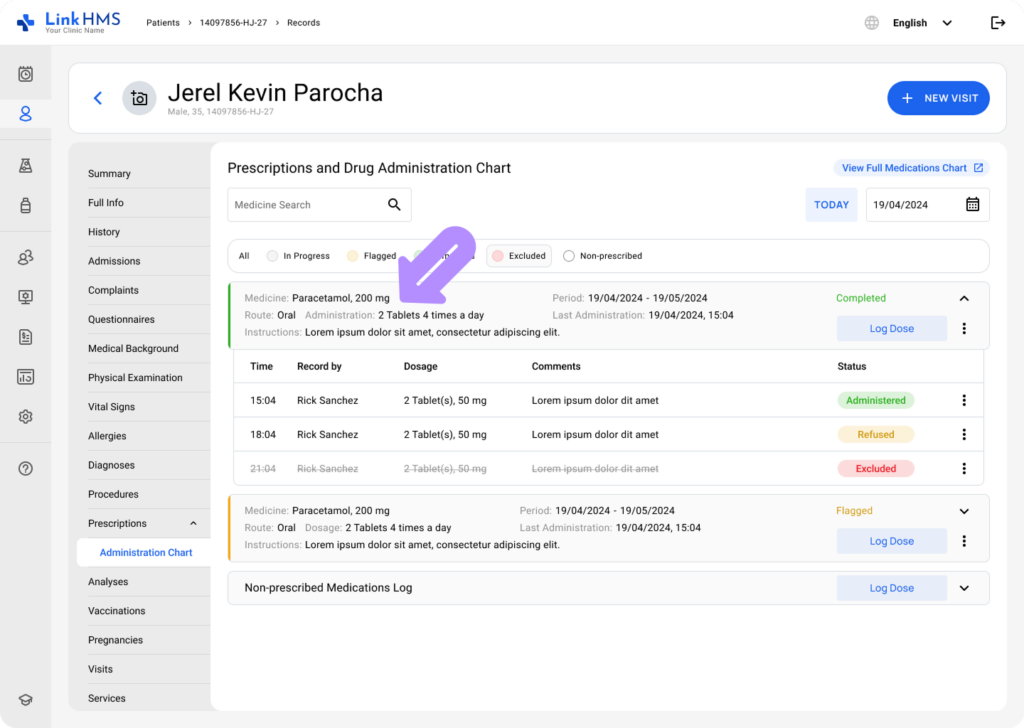Expand the Non-prescribed Medications Log section
This screenshot has width=1024, height=728.
tap(964, 588)
